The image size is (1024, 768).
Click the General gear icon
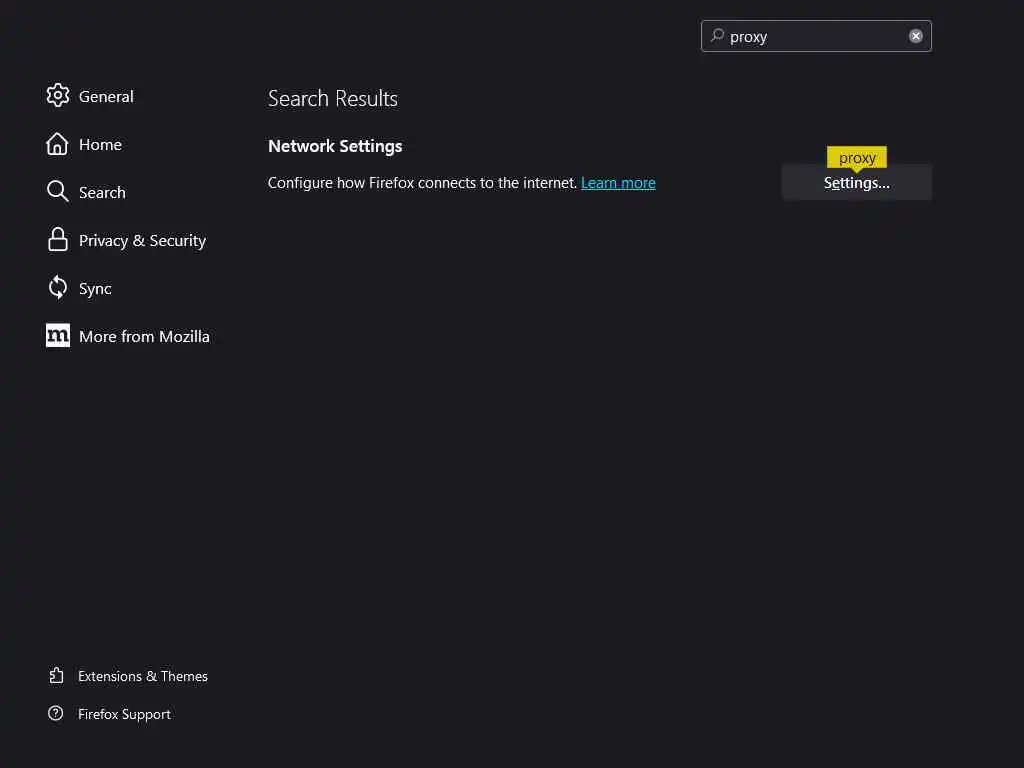click(x=58, y=96)
